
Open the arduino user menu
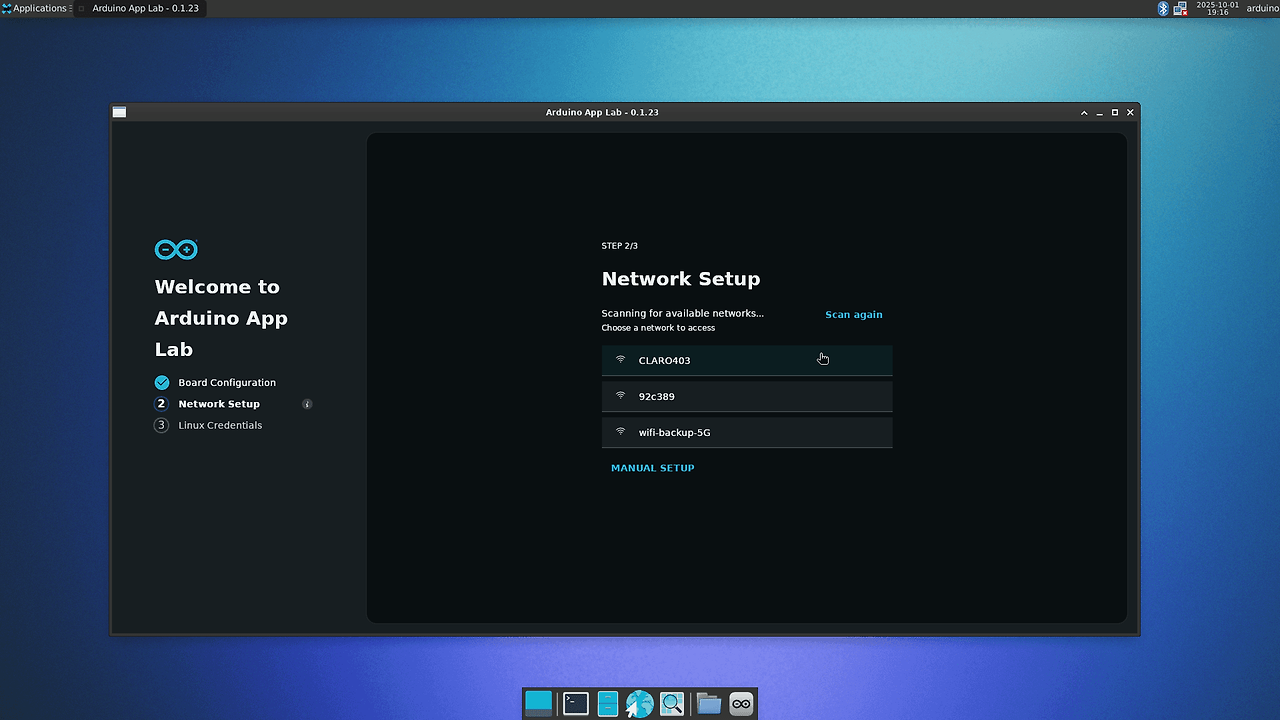[1262, 8]
